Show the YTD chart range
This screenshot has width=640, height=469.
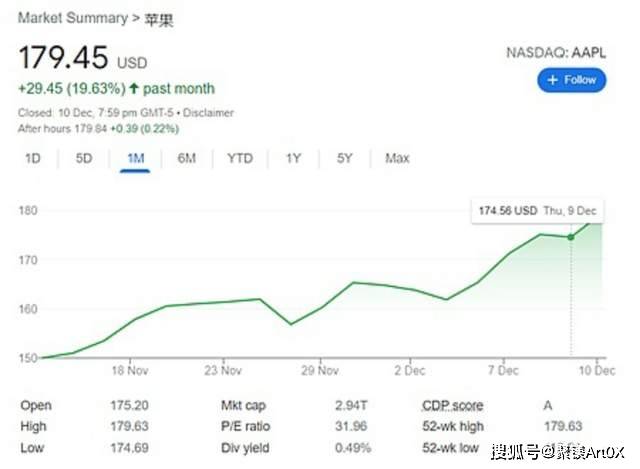point(240,158)
